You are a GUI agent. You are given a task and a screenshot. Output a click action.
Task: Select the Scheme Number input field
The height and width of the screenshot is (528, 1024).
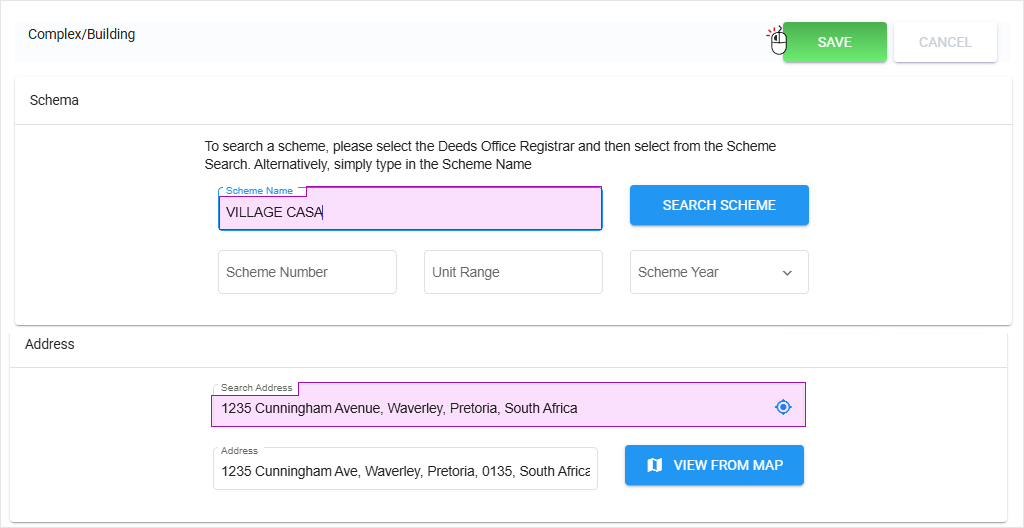coord(307,272)
